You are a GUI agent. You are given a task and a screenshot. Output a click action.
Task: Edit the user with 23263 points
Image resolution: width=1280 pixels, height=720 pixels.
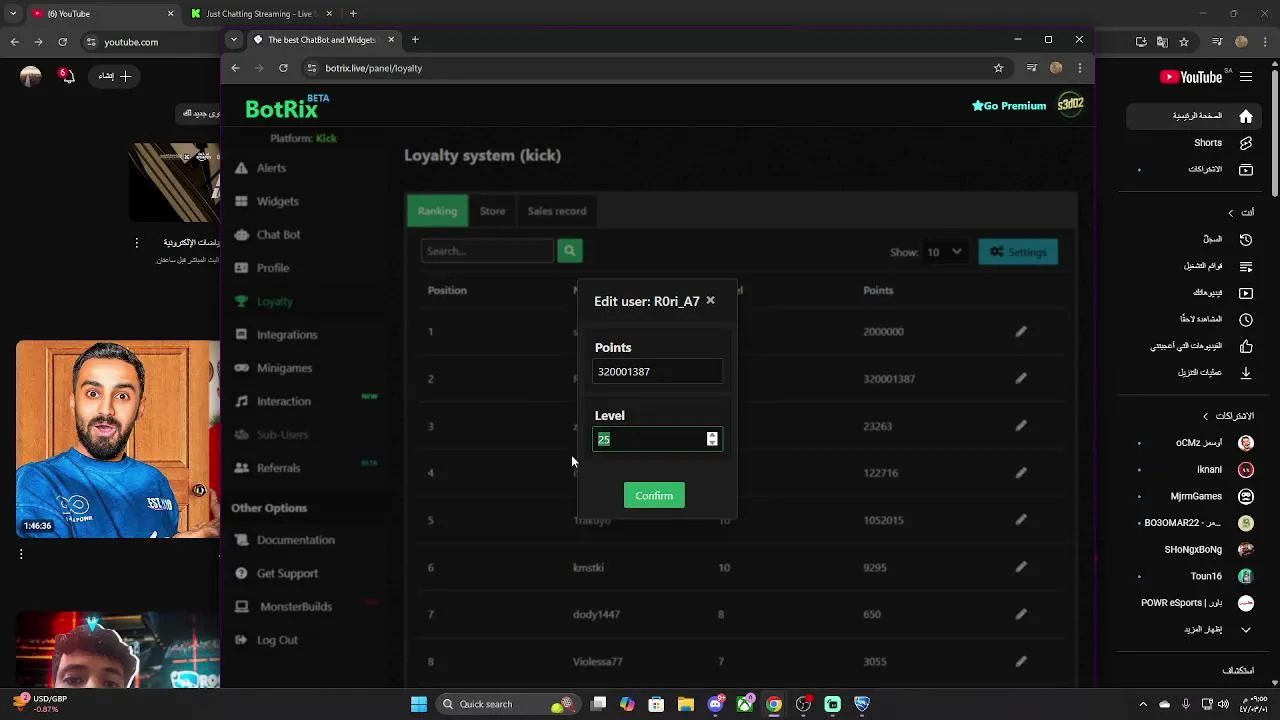(x=1021, y=425)
